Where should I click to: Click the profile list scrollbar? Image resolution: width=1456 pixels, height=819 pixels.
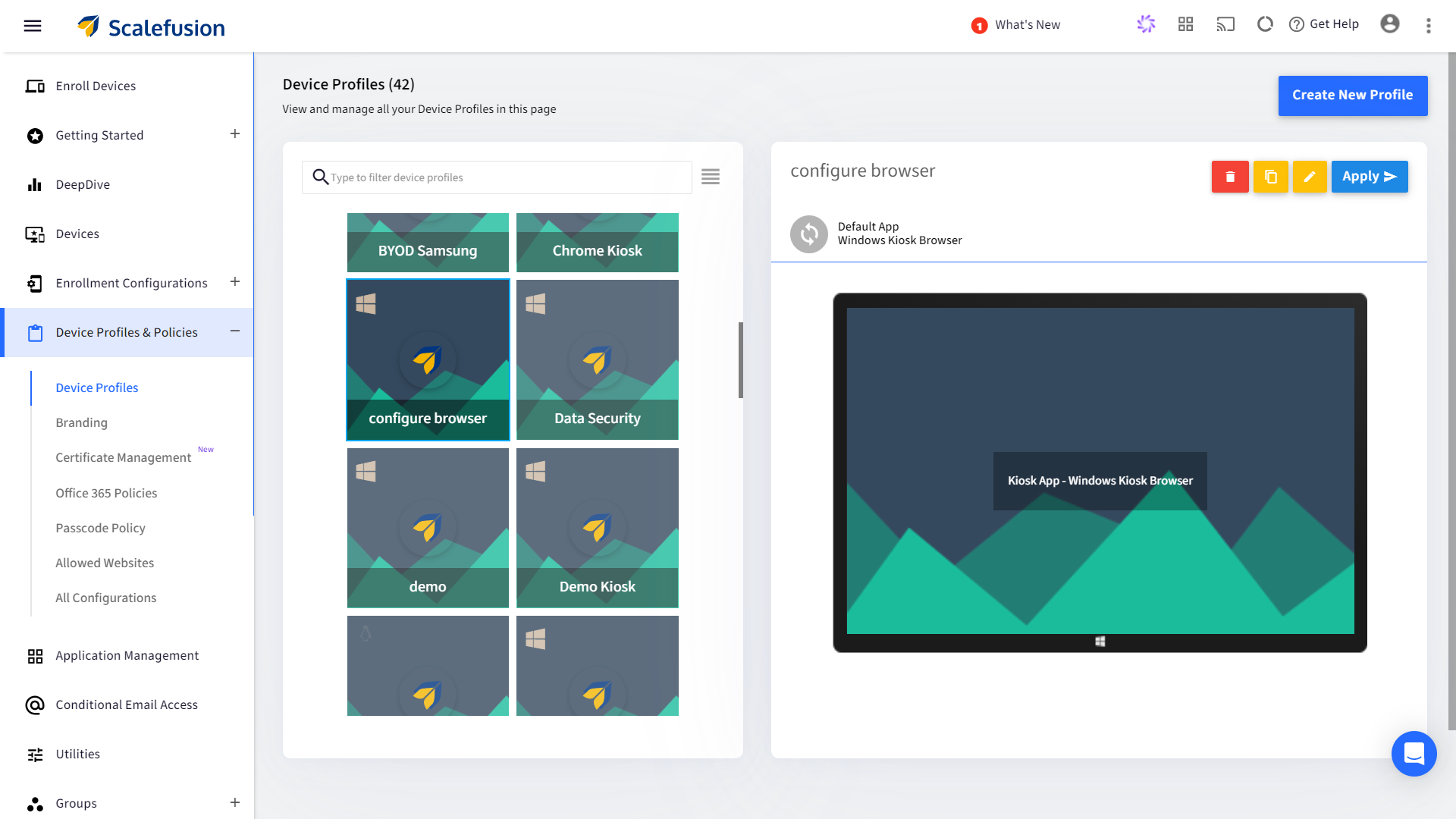point(741,360)
